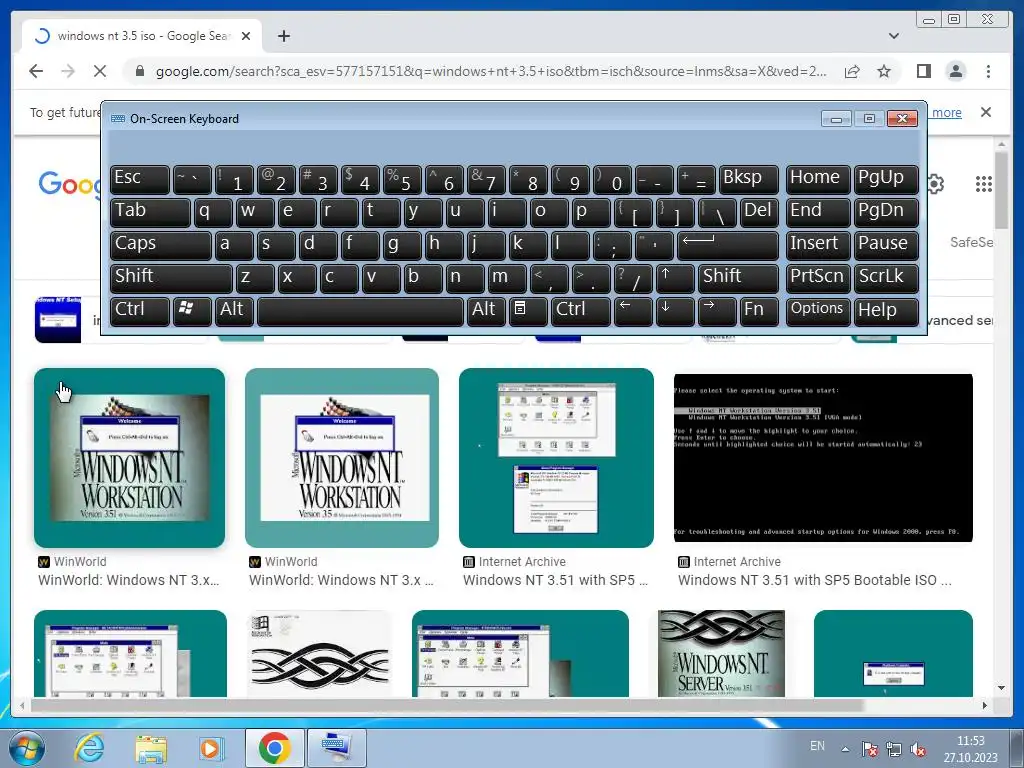Open 'Windows NT 3.51 with SP5 Bootable ISO' link
Image resolution: width=1024 pixels, height=768 pixels.
814,580
